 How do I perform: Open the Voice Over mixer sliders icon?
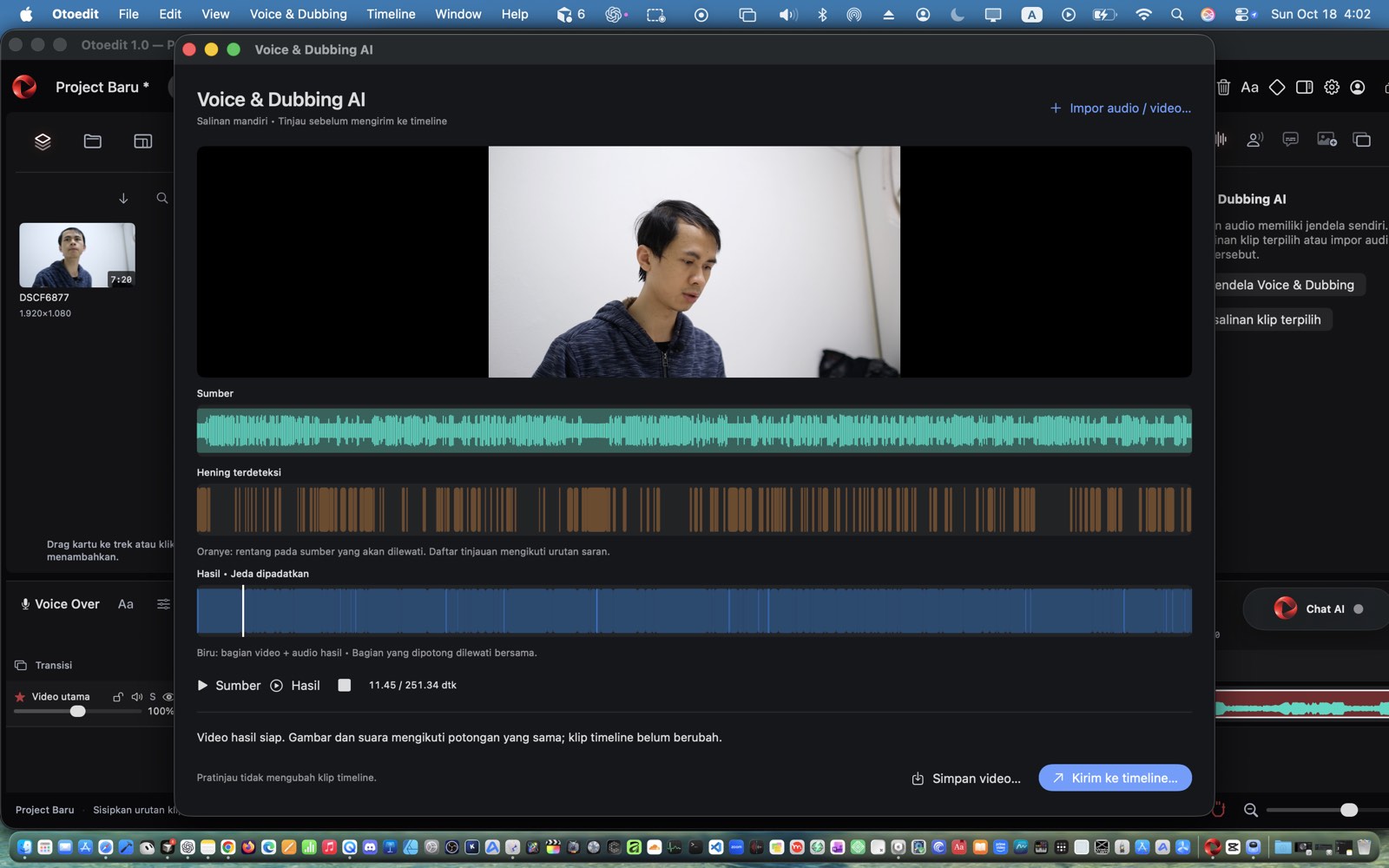click(163, 604)
